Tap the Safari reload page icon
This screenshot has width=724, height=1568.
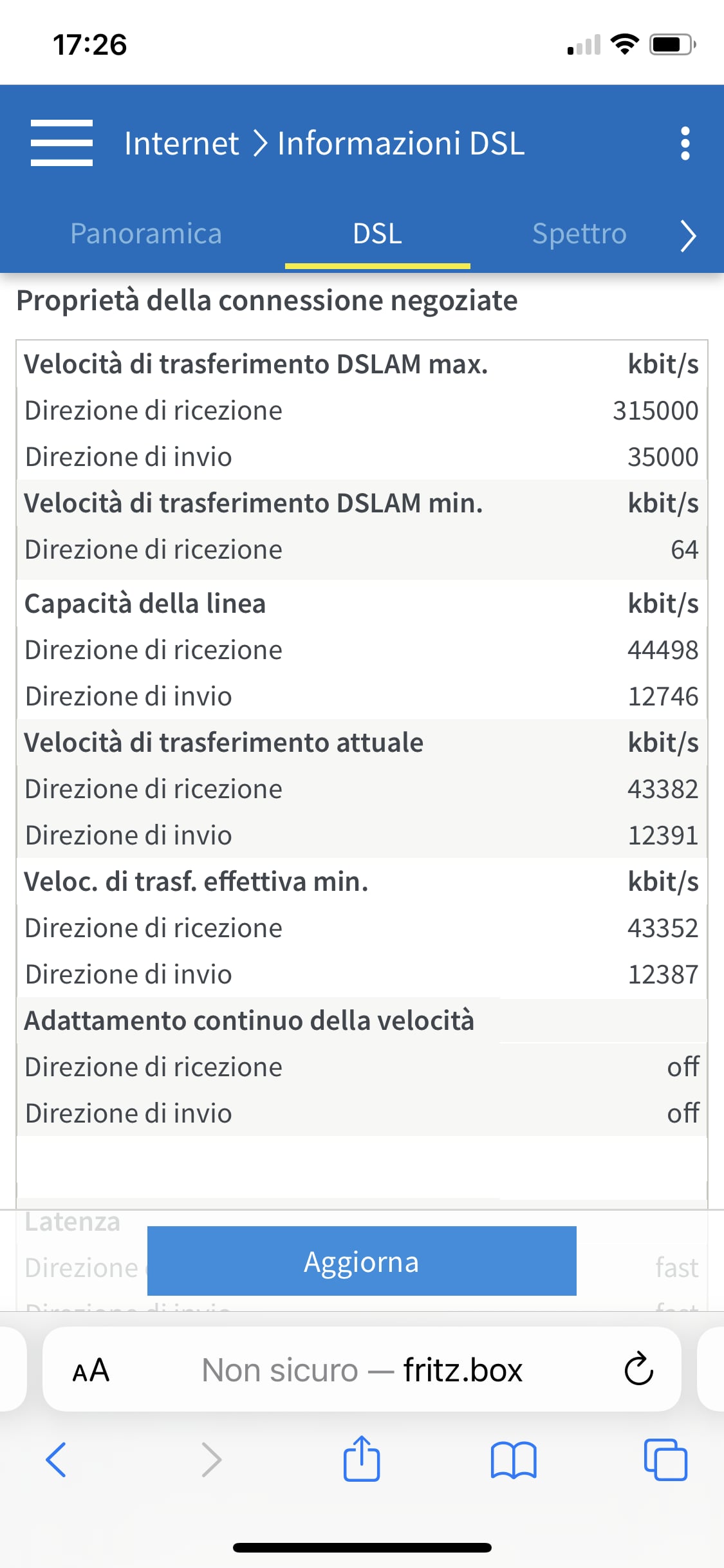[638, 1369]
